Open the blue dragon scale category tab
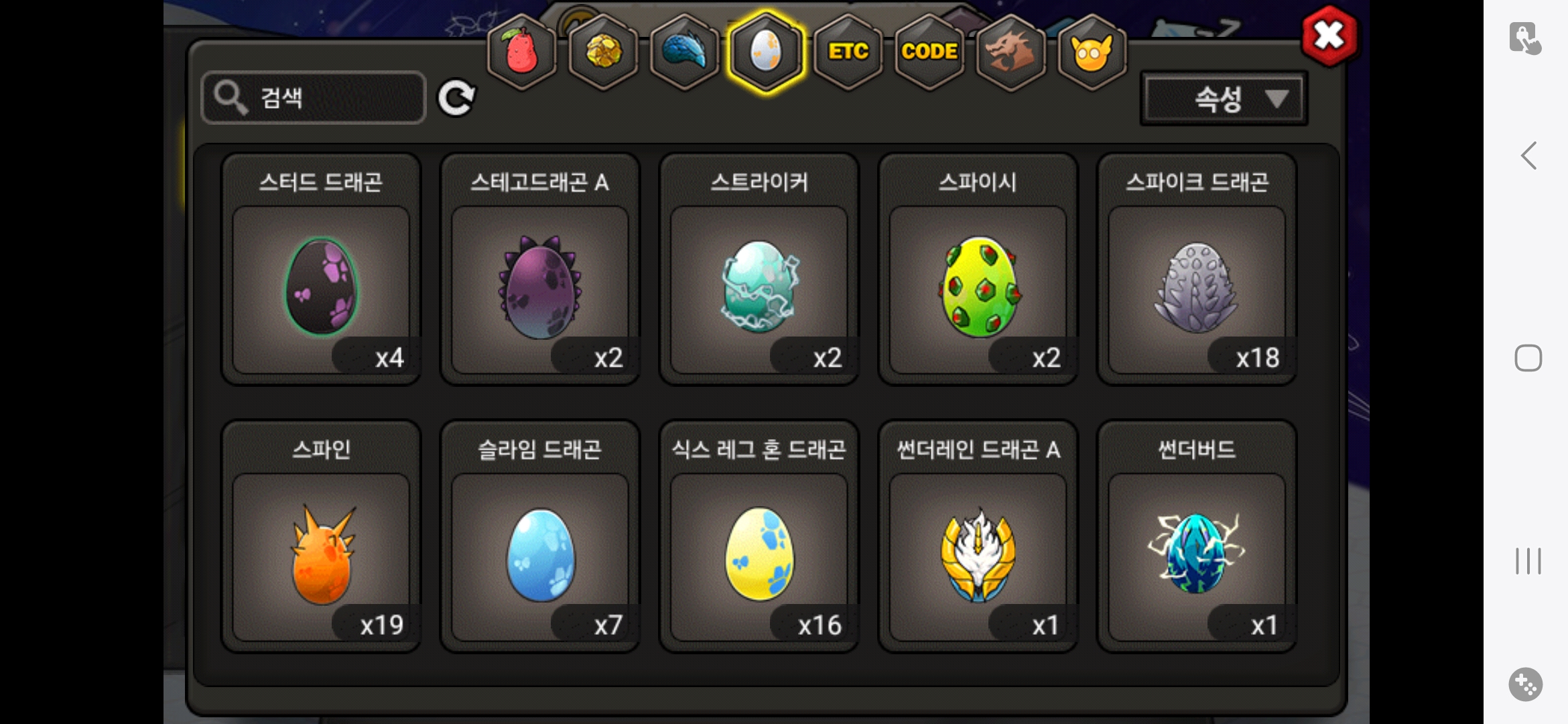The image size is (1568, 724). coord(683,52)
